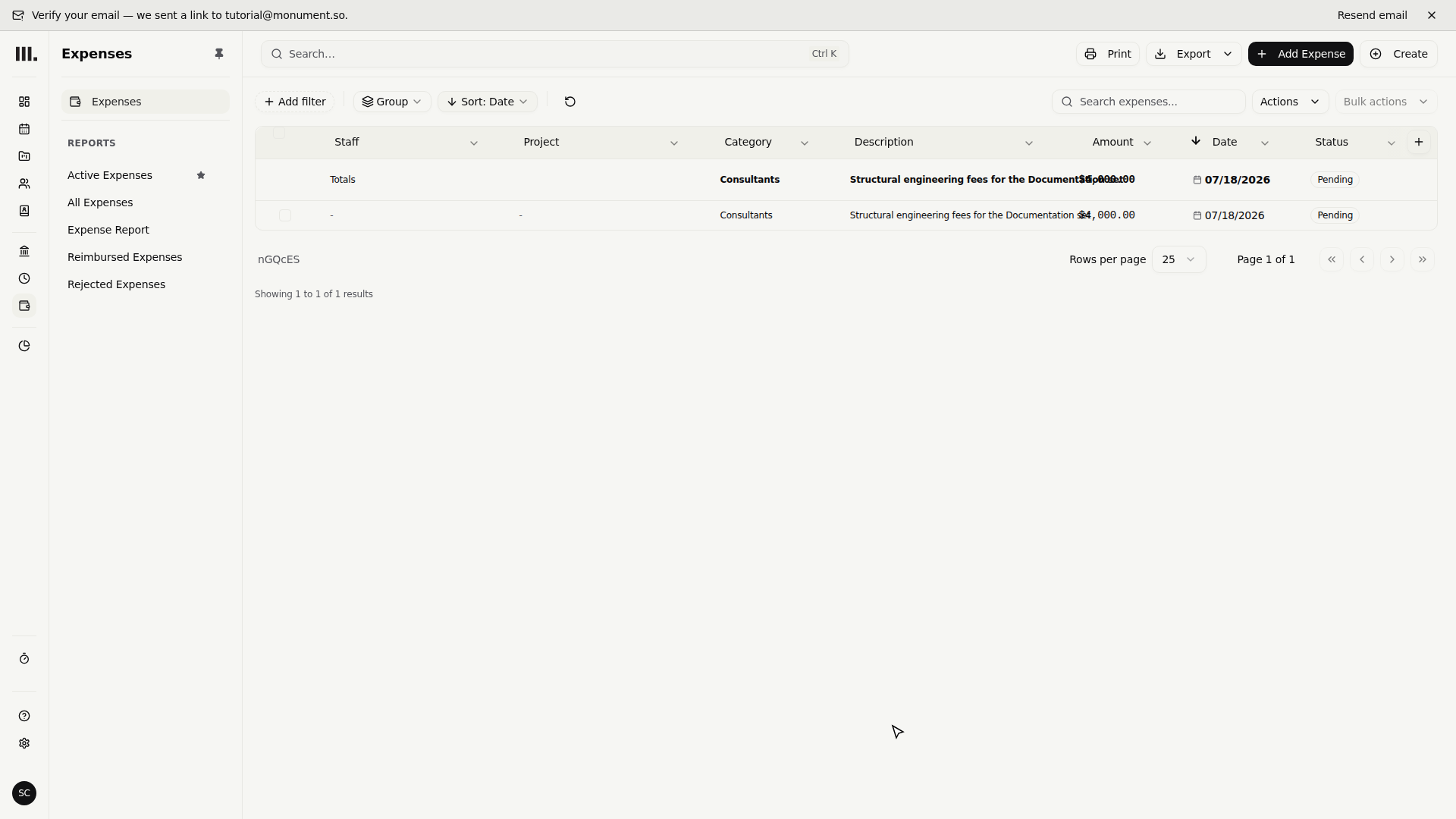Click the calendar icon next to 07/18/2026 in Consultants row
This screenshot has height=819, width=1456.
(x=1197, y=215)
